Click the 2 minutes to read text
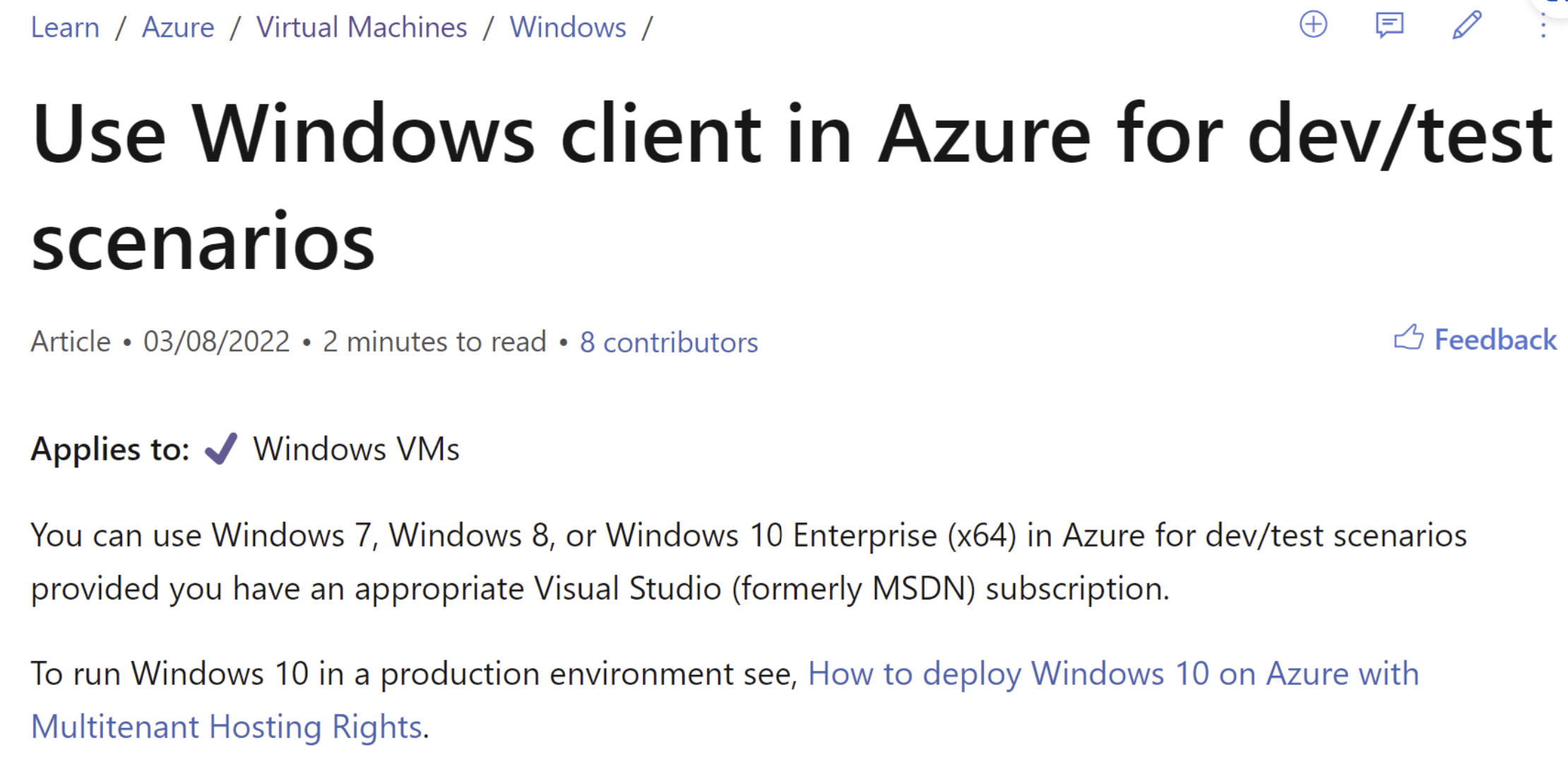 click(435, 341)
